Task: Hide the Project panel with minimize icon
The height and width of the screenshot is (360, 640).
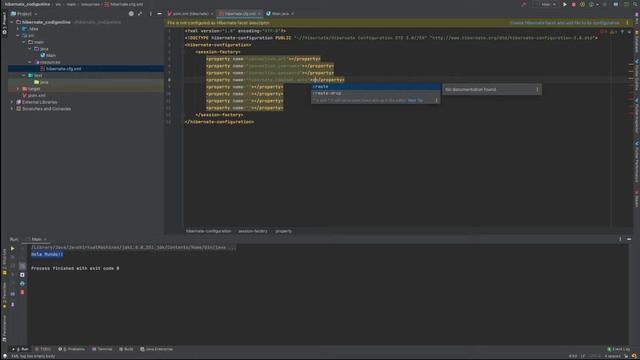Action: click(159, 13)
